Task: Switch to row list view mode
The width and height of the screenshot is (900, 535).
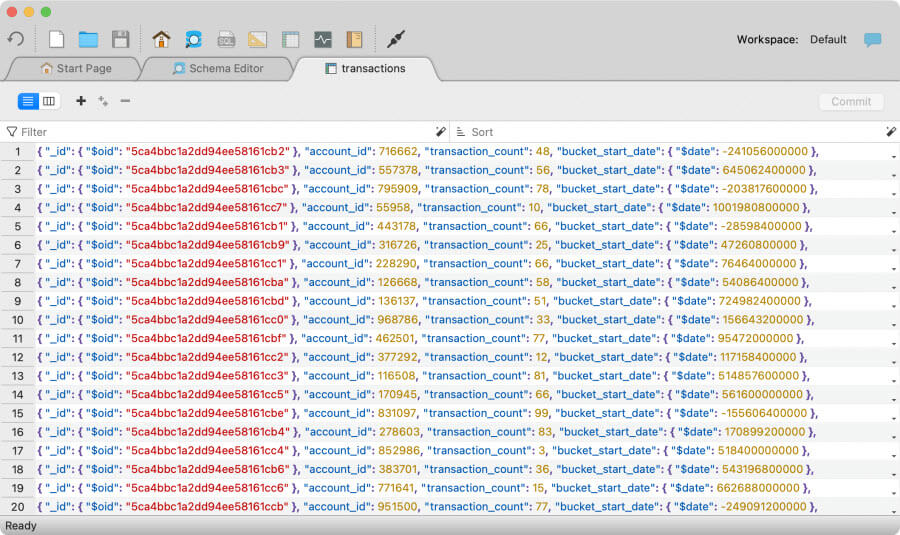Action: 28,101
